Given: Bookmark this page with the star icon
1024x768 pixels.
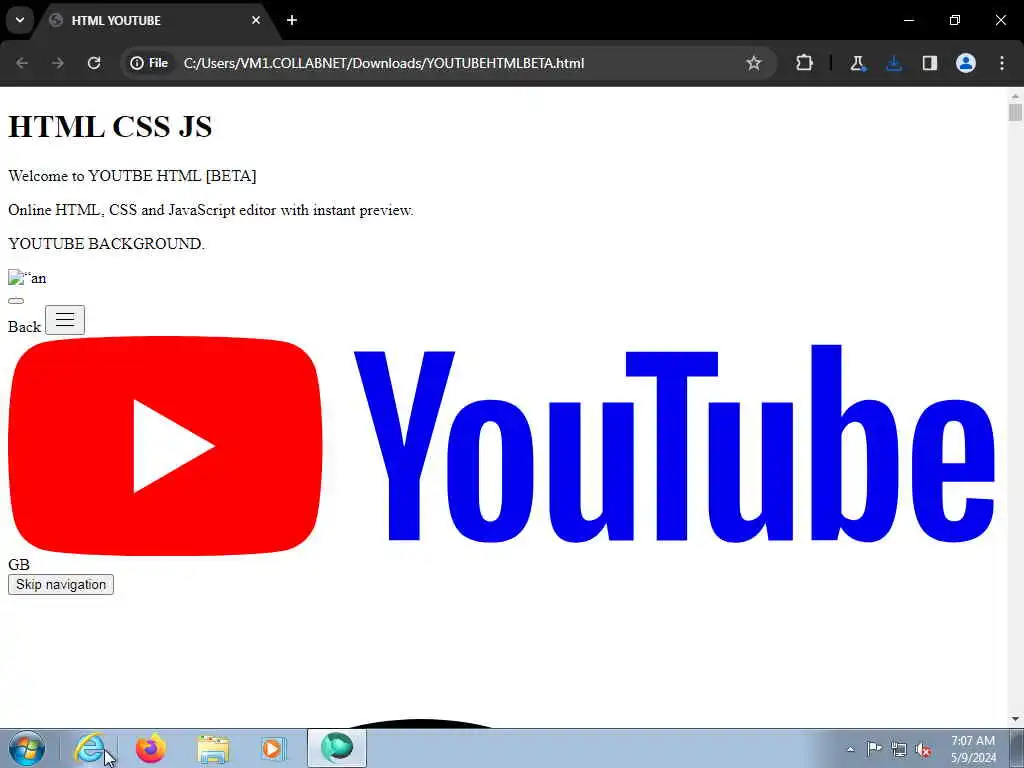Looking at the screenshot, I should (x=754, y=63).
